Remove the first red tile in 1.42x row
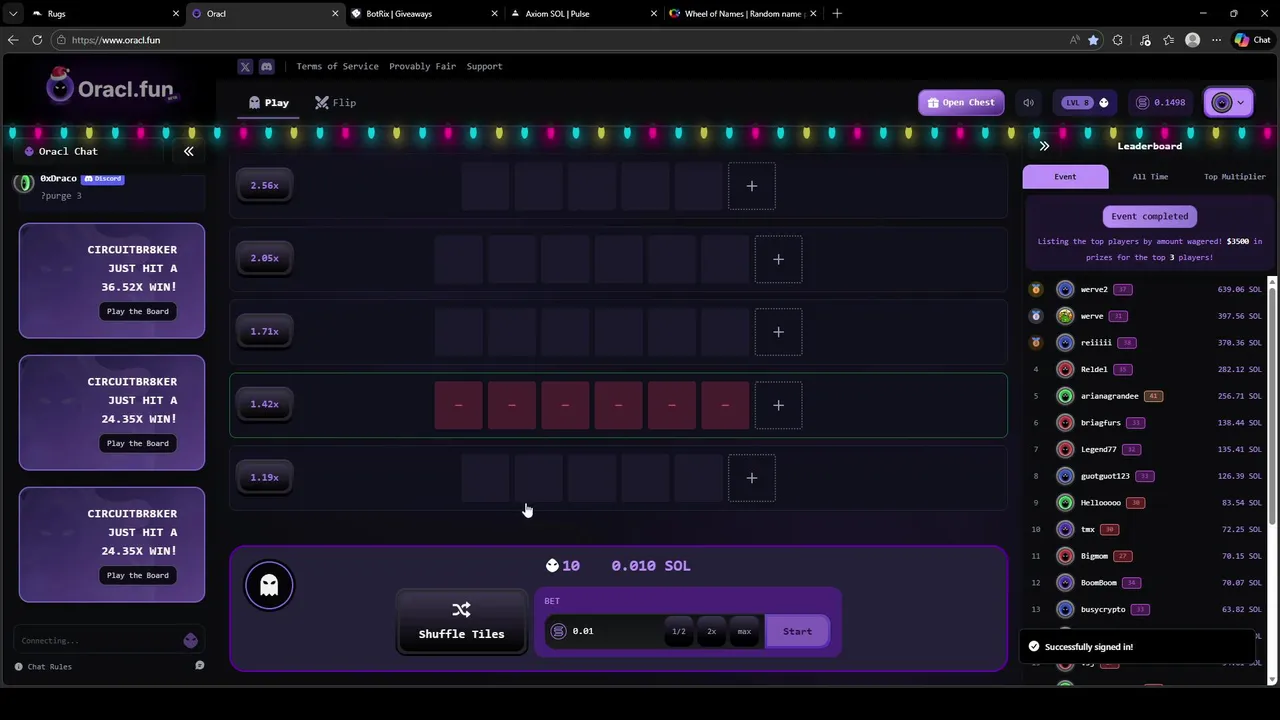 tap(458, 405)
